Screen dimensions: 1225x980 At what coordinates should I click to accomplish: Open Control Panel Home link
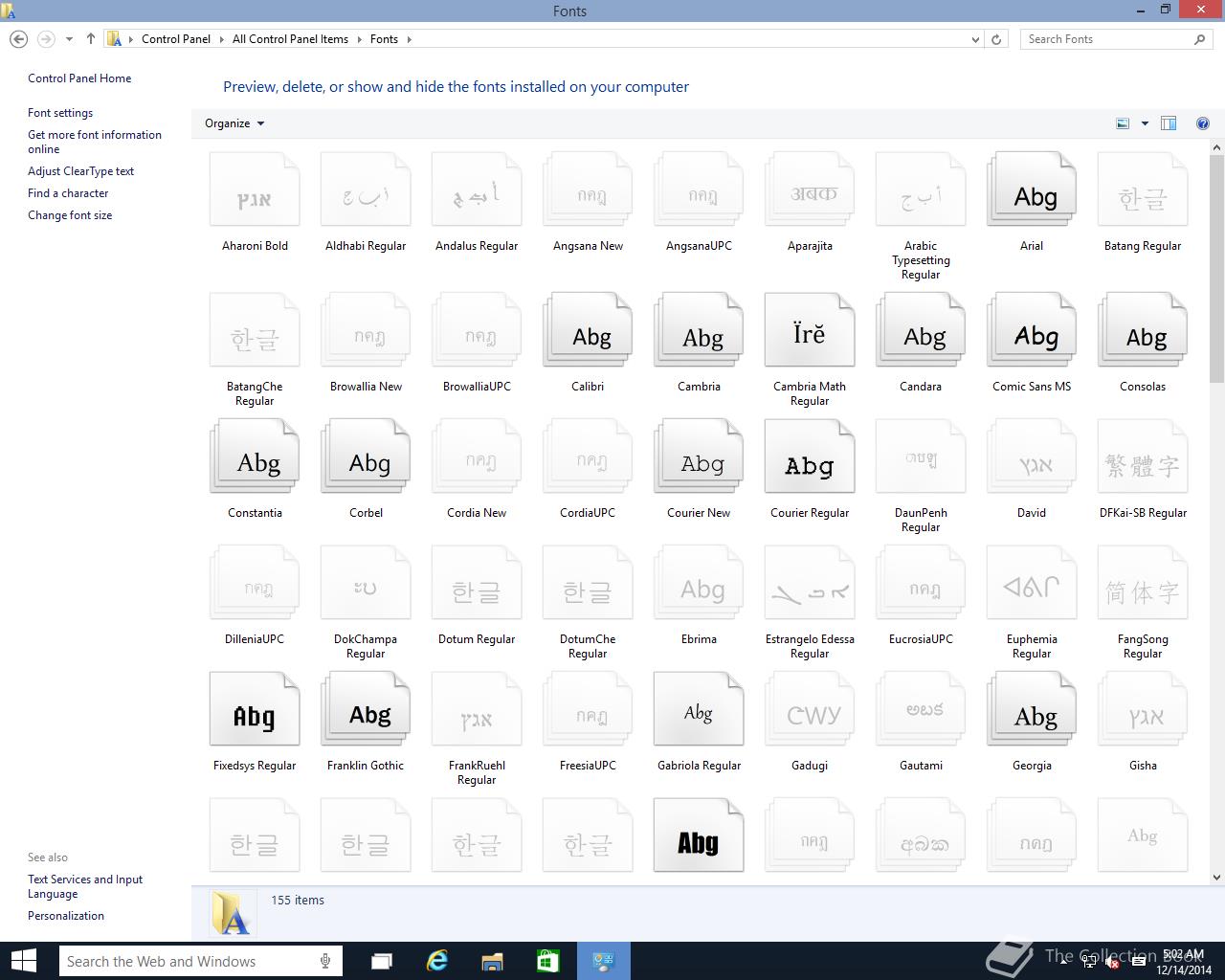tap(79, 78)
